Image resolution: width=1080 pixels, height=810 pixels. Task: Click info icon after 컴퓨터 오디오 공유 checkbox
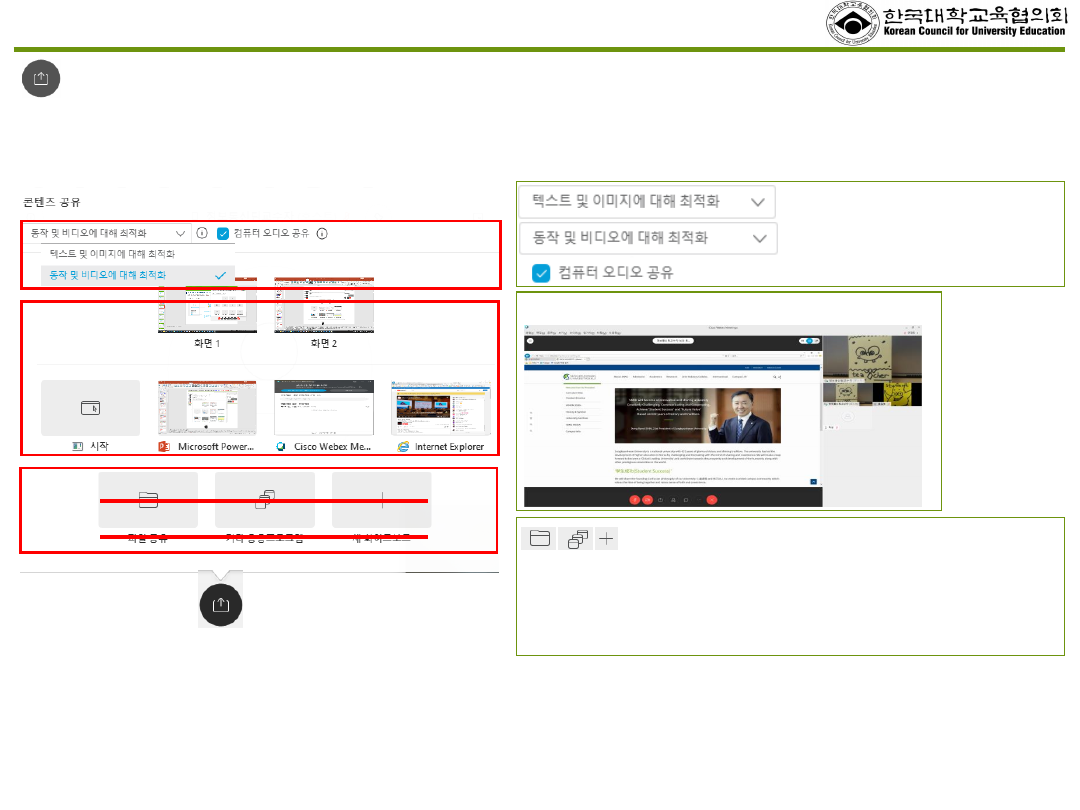[x=322, y=233]
